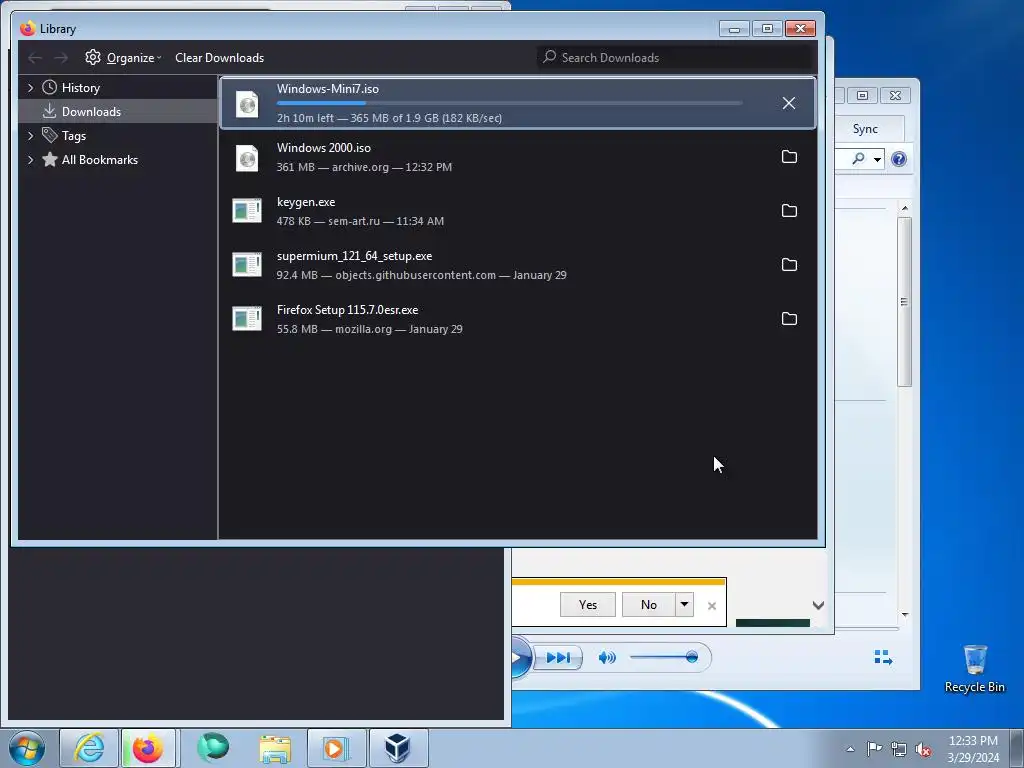
Task: Mute the media player volume
Action: pyautogui.click(x=607, y=658)
